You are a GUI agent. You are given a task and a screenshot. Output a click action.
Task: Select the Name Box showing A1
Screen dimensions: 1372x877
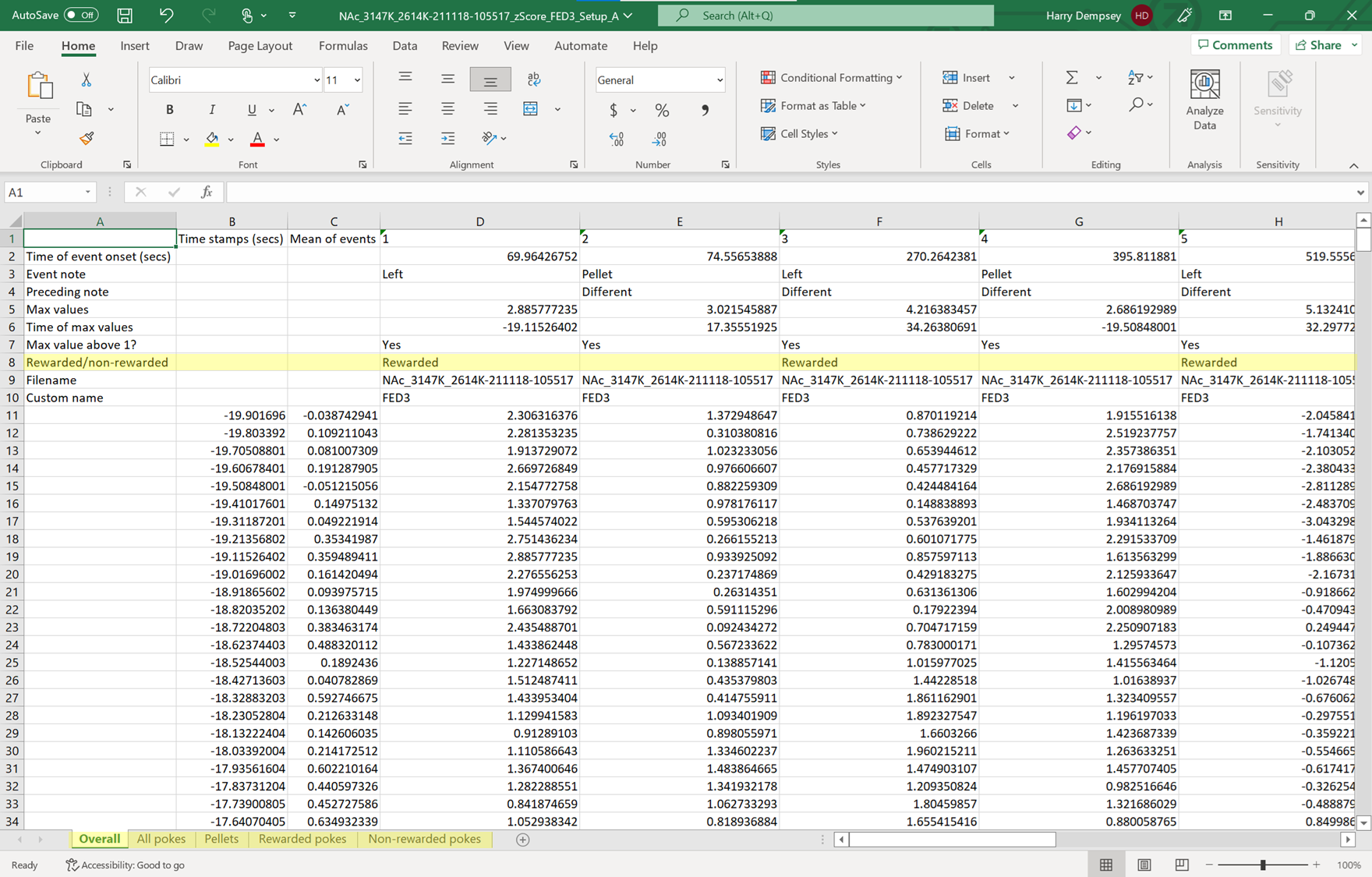(x=44, y=191)
